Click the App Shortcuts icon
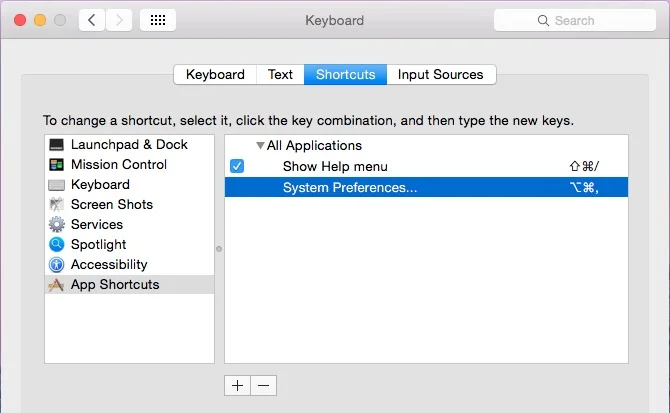 pos(56,284)
